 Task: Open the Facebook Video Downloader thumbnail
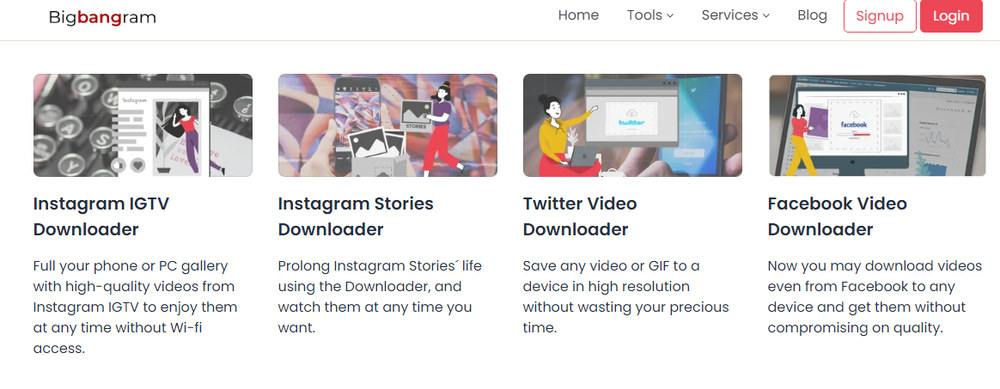coord(877,125)
